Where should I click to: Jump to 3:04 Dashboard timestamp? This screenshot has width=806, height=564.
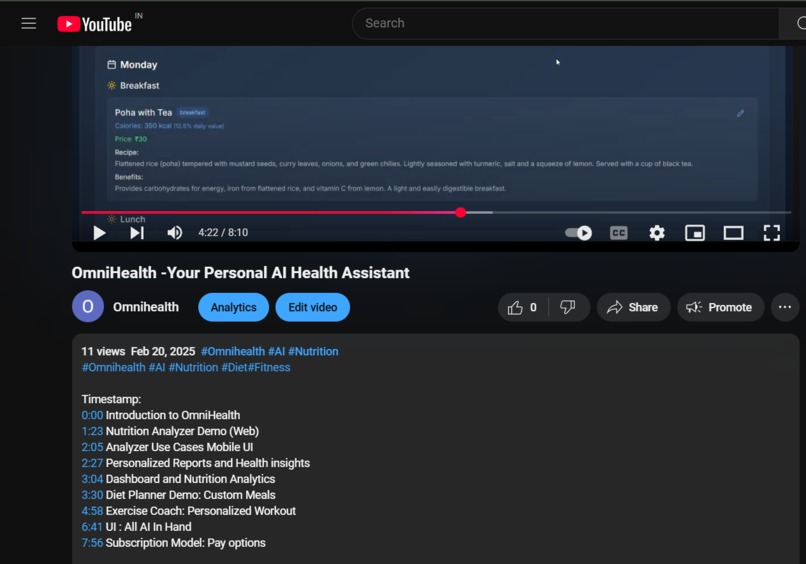coord(92,479)
